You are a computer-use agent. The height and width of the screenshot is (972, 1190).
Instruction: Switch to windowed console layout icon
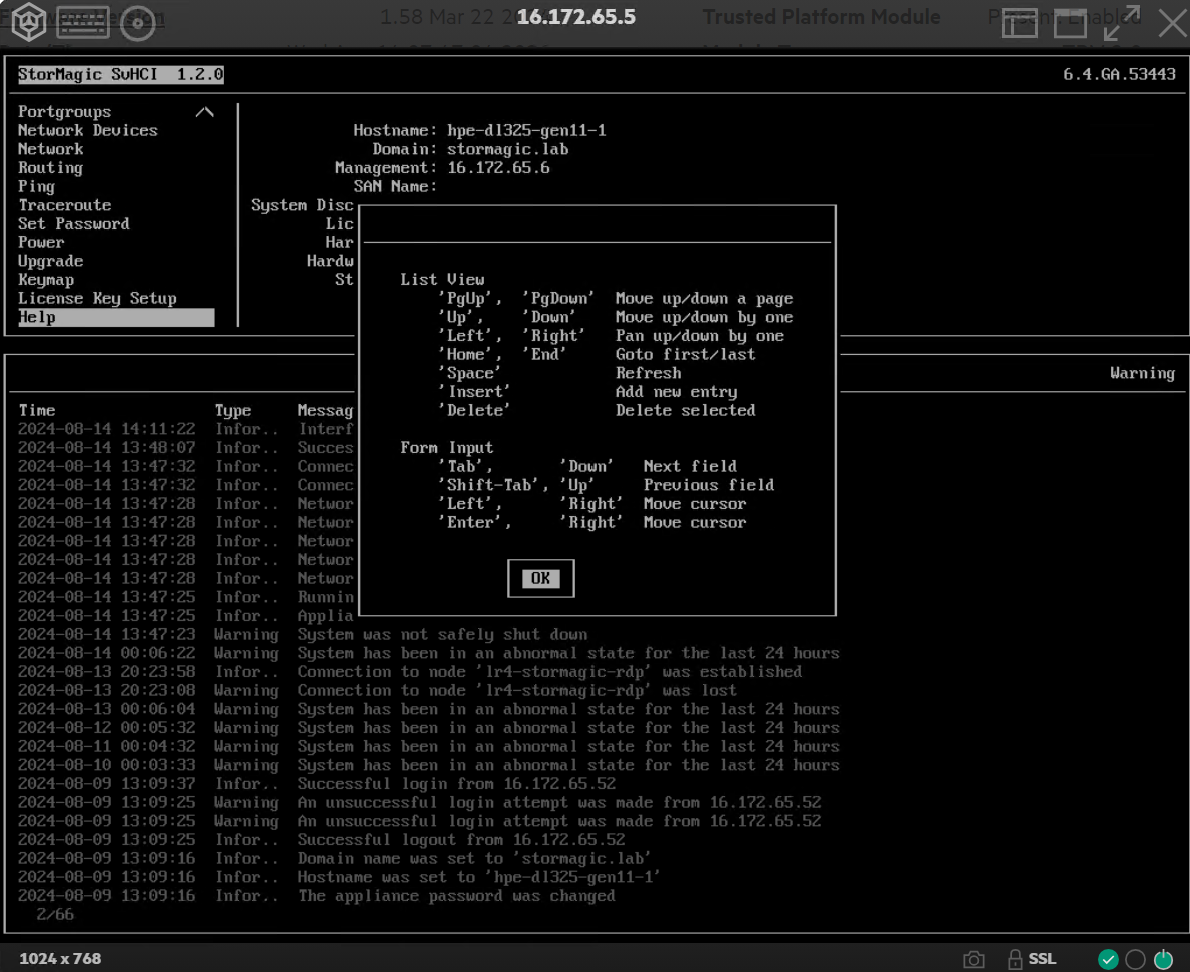click(x=1070, y=24)
